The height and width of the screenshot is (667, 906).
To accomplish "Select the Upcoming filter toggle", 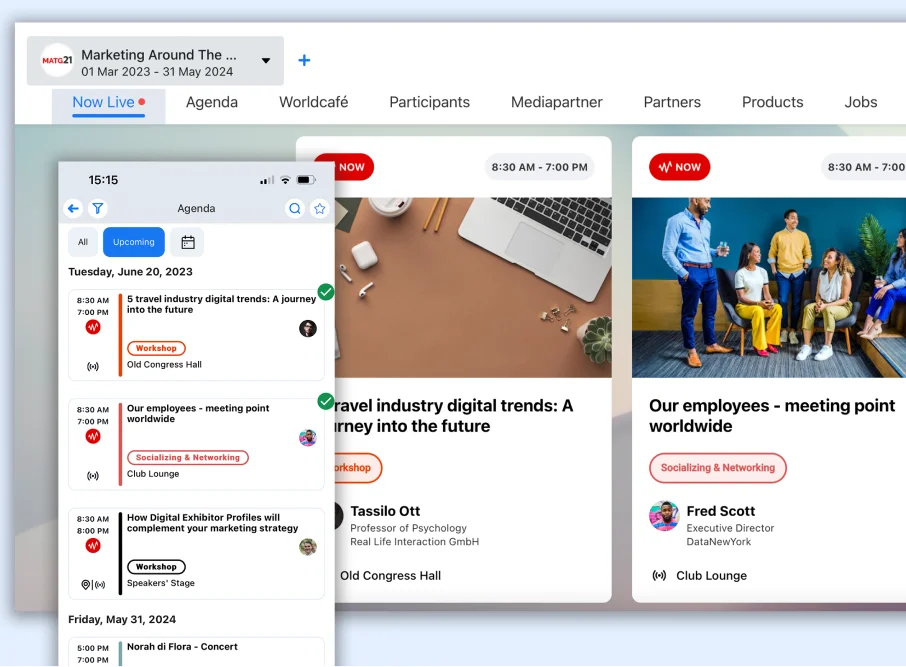I will [133, 242].
